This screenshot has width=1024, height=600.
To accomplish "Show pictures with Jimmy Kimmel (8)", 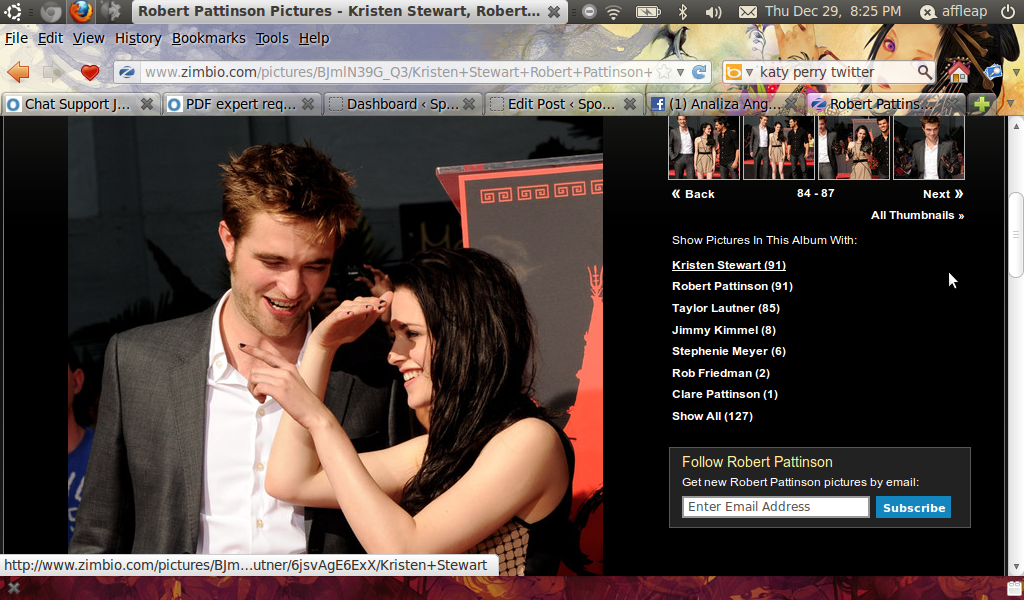I will [x=724, y=330].
